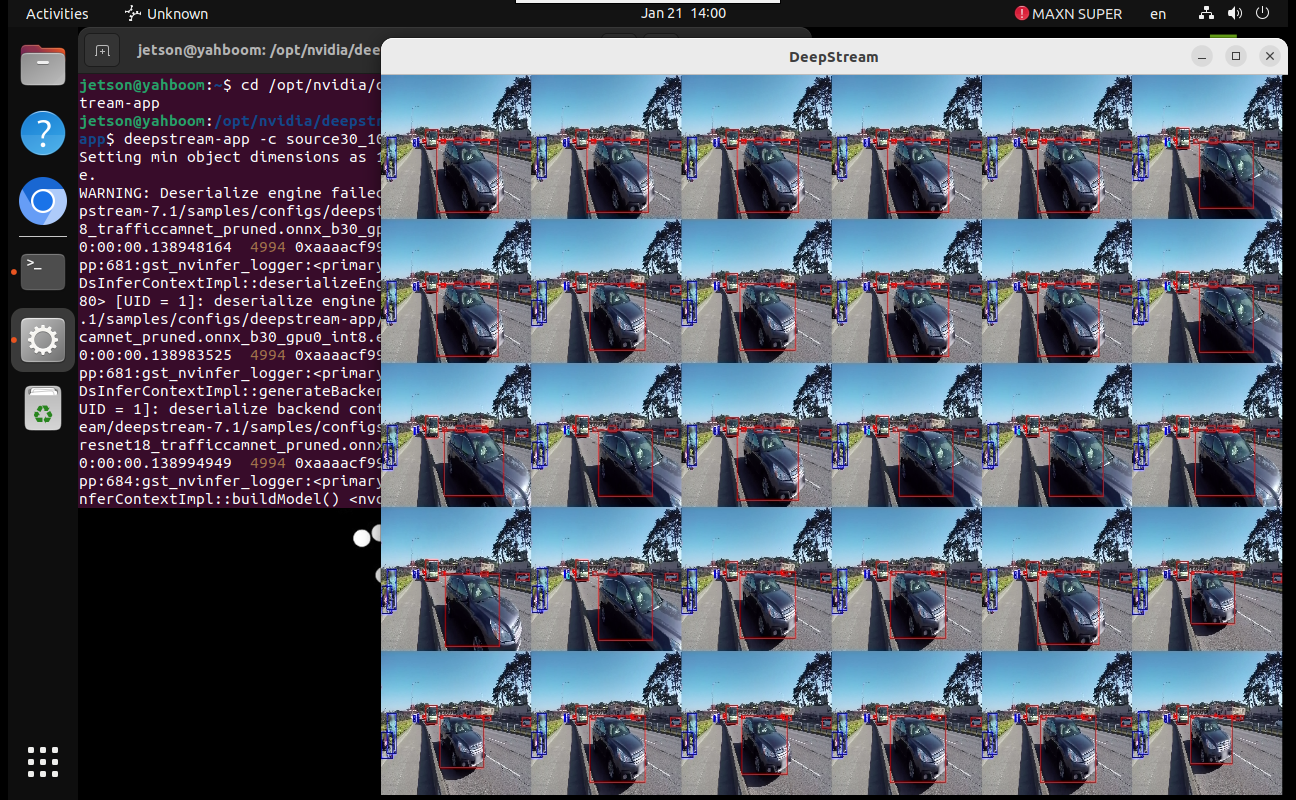Open the Files app in the dock

(43, 67)
